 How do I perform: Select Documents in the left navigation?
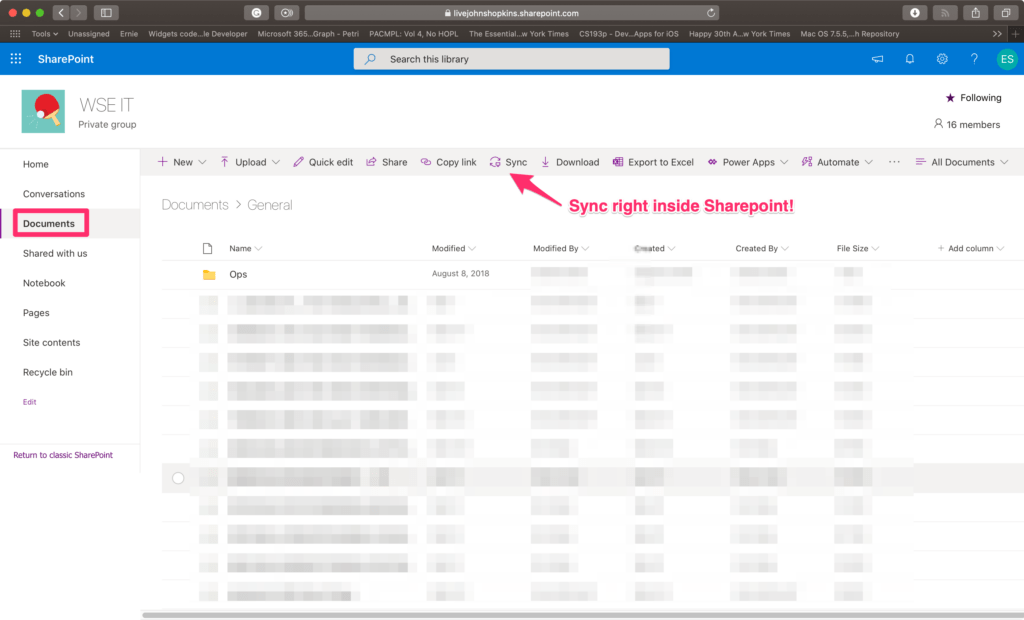click(49, 223)
